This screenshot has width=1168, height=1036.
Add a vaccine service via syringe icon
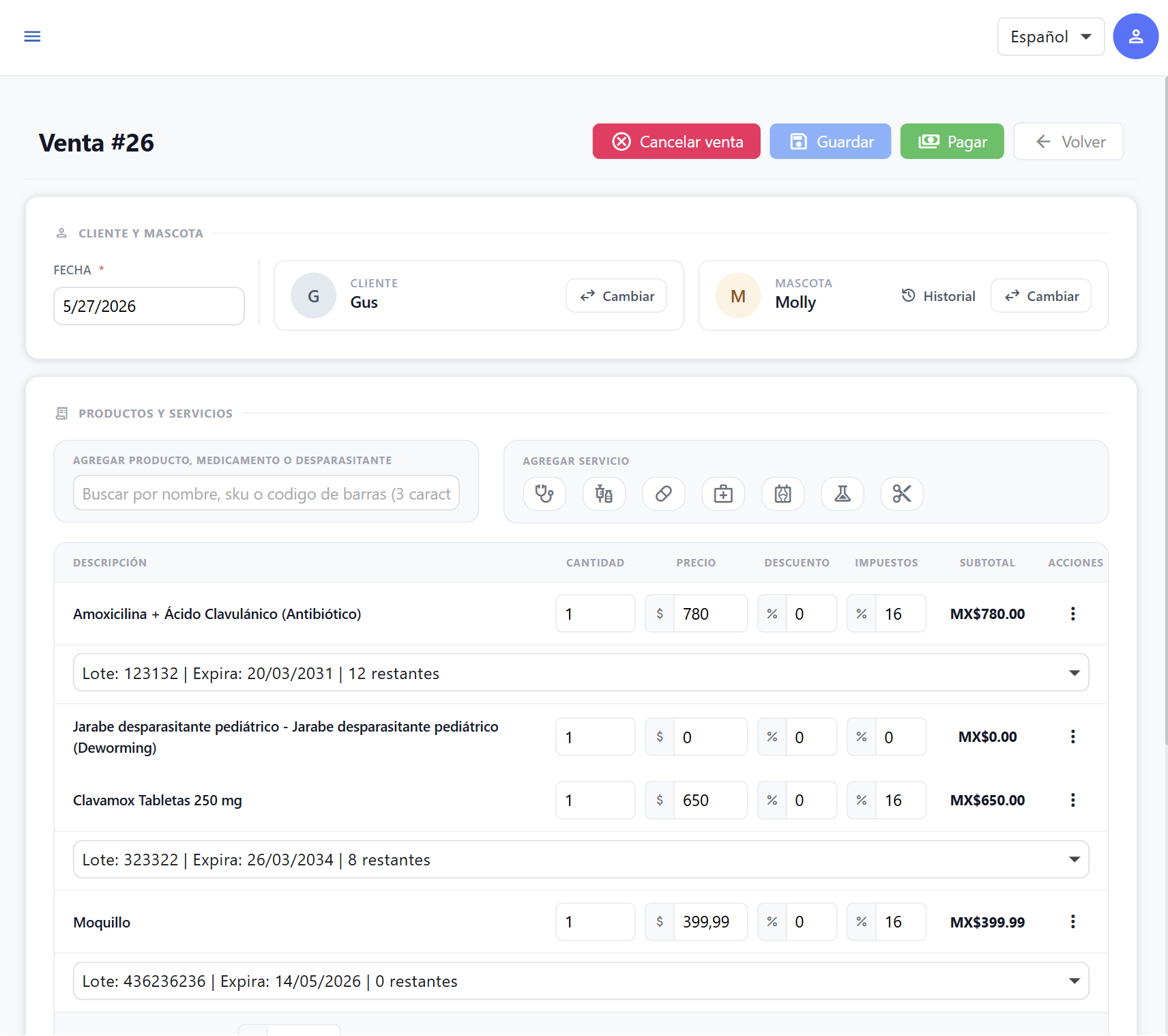(604, 493)
